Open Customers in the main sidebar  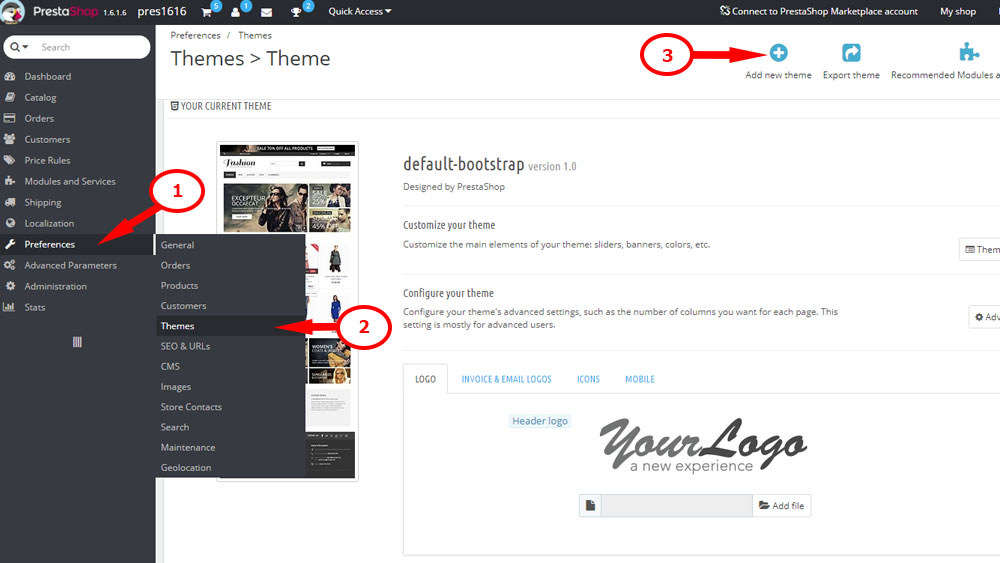47,140
